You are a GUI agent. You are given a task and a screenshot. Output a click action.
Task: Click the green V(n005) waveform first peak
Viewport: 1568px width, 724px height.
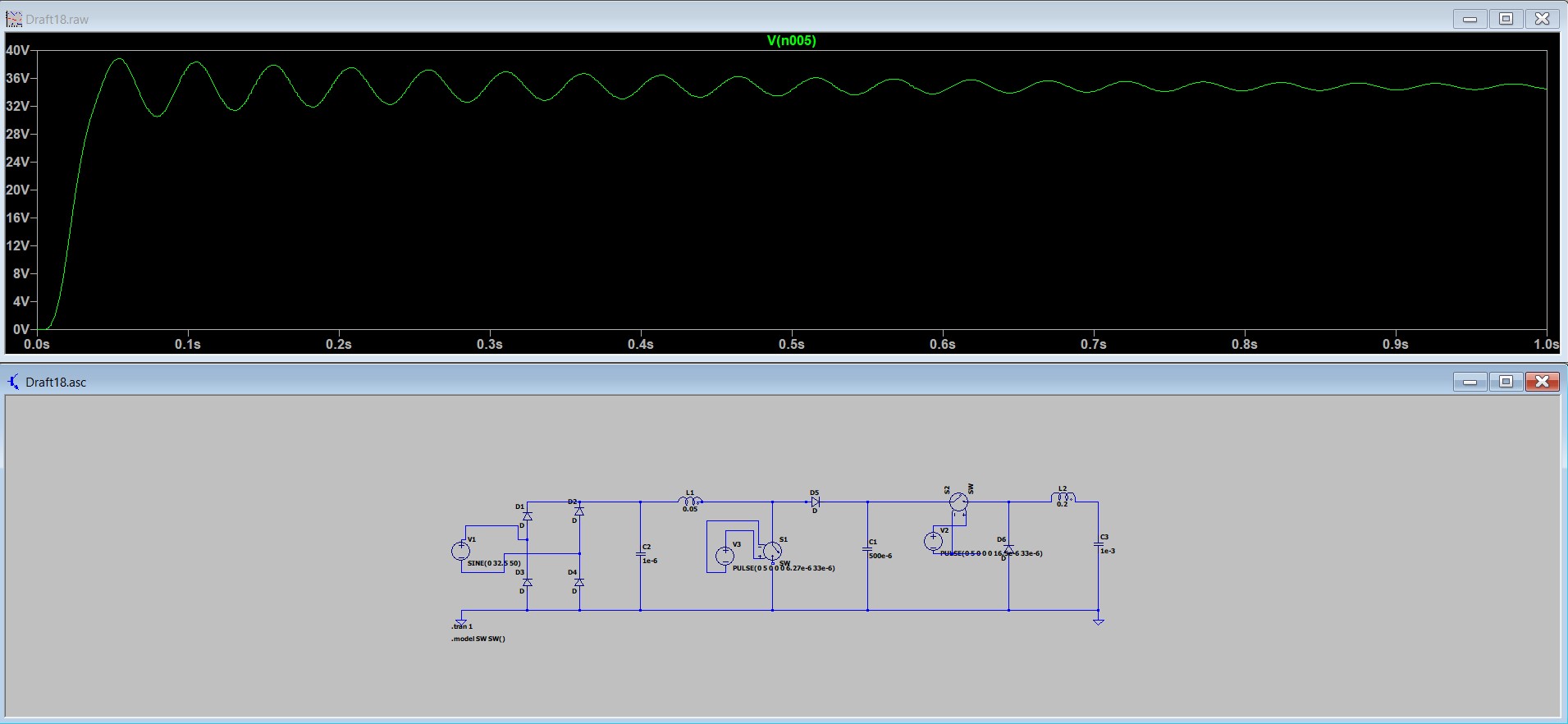click(119, 59)
